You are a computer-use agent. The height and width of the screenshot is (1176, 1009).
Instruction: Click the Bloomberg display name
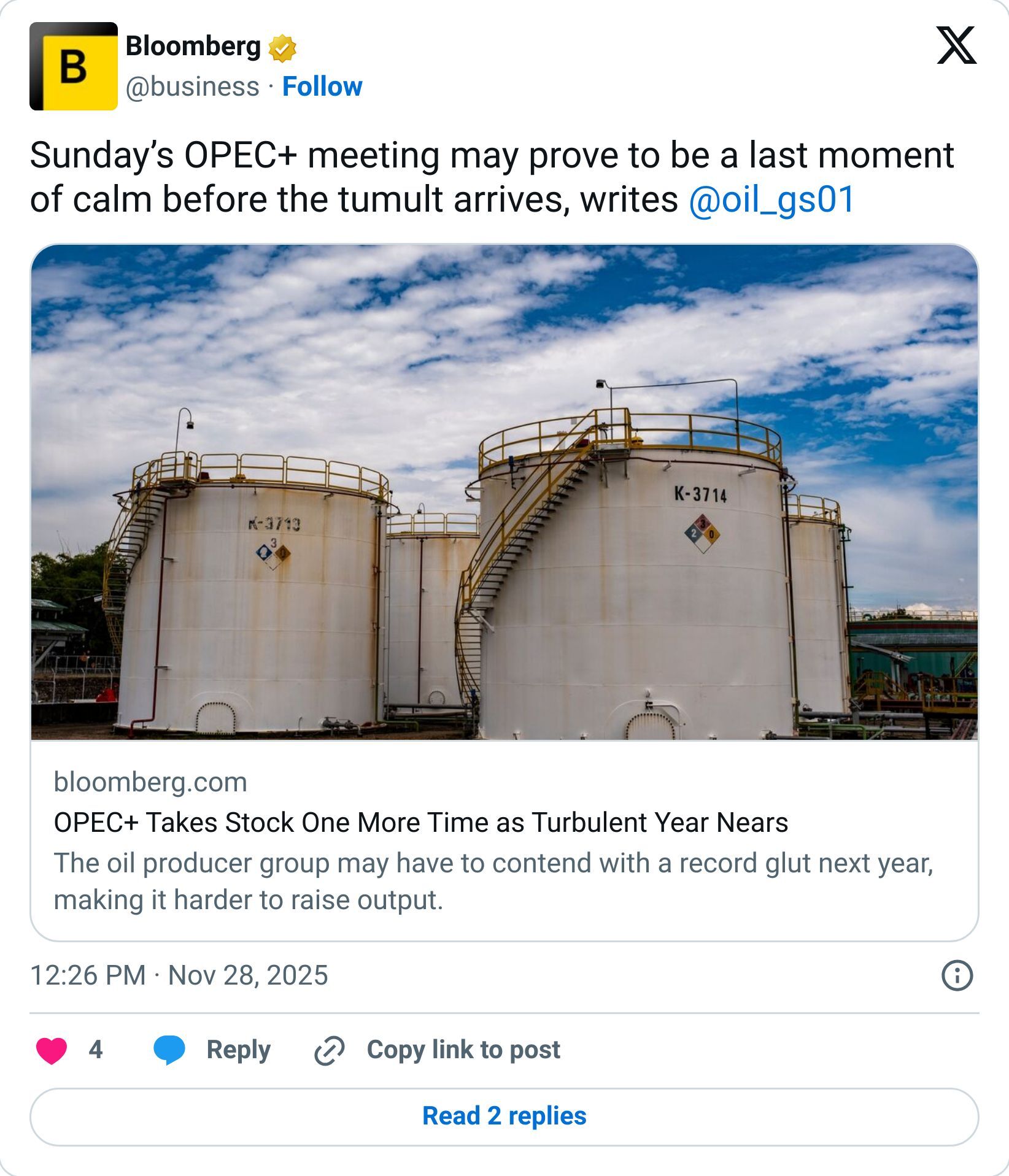(193, 47)
